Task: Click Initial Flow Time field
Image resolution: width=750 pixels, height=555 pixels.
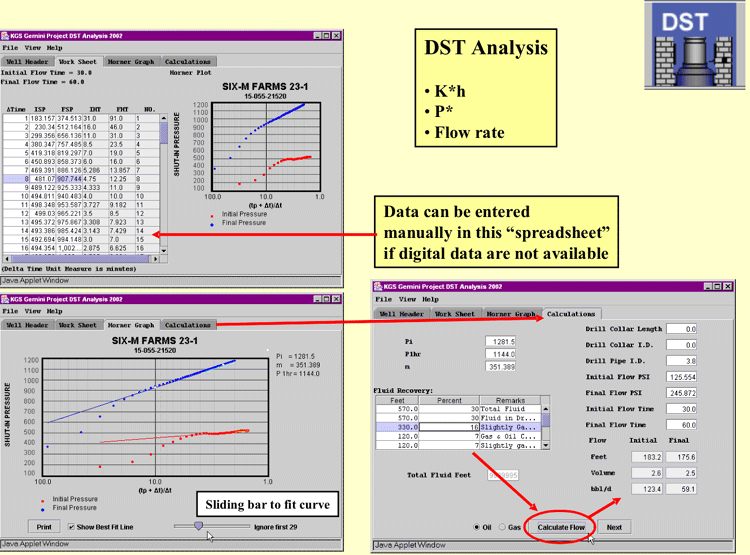Action: pyautogui.click(x=682, y=409)
